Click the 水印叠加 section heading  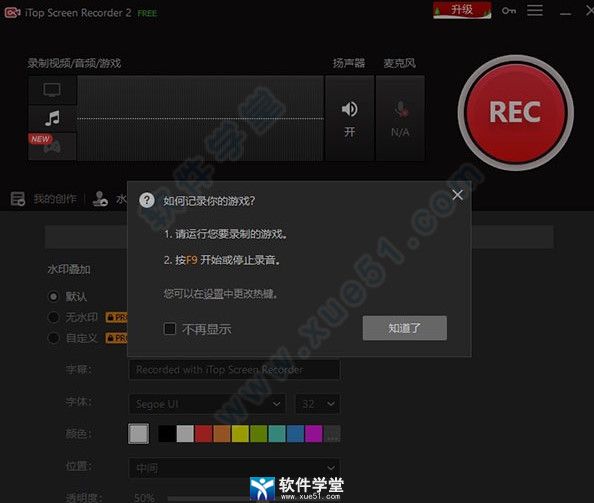tap(69, 269)
